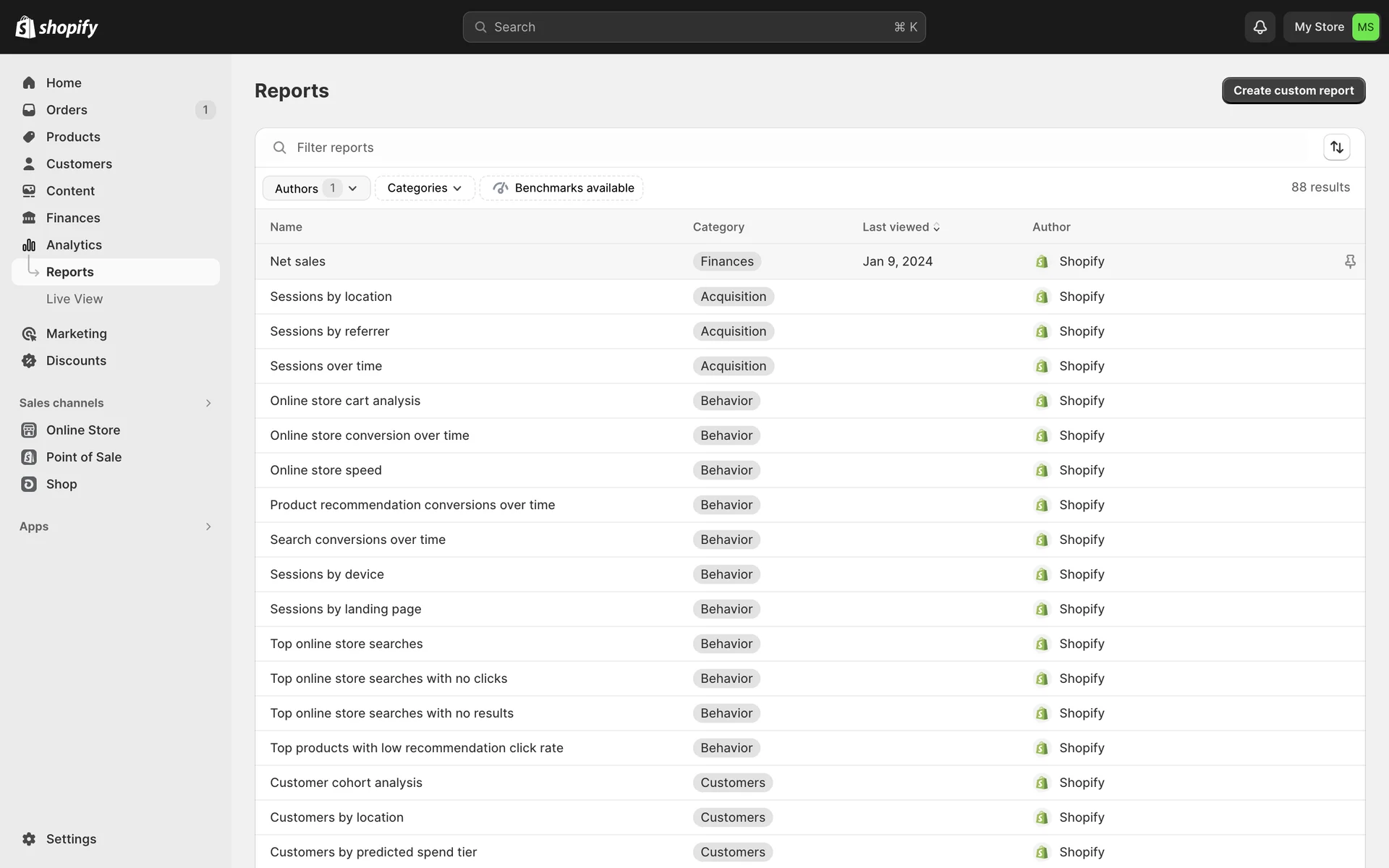Click the Shopify logo in header

(56, 27)
